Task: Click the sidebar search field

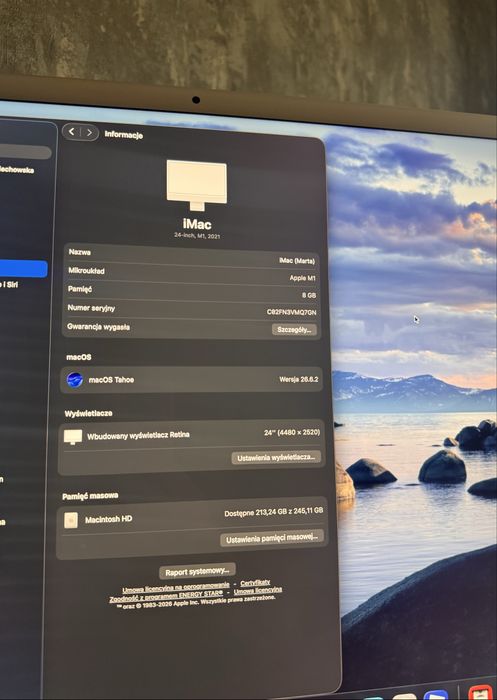Action: click(x=25, y=152)
